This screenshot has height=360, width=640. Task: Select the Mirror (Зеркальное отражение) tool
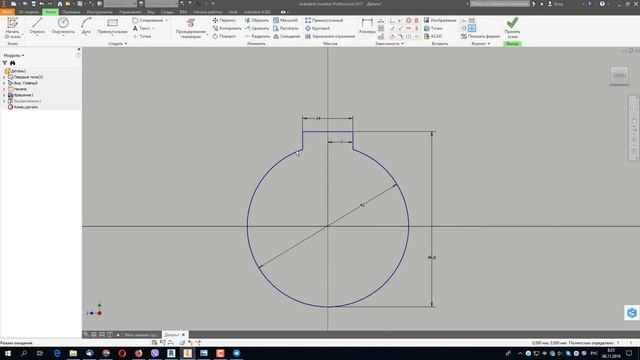click(x=330, y=36)
